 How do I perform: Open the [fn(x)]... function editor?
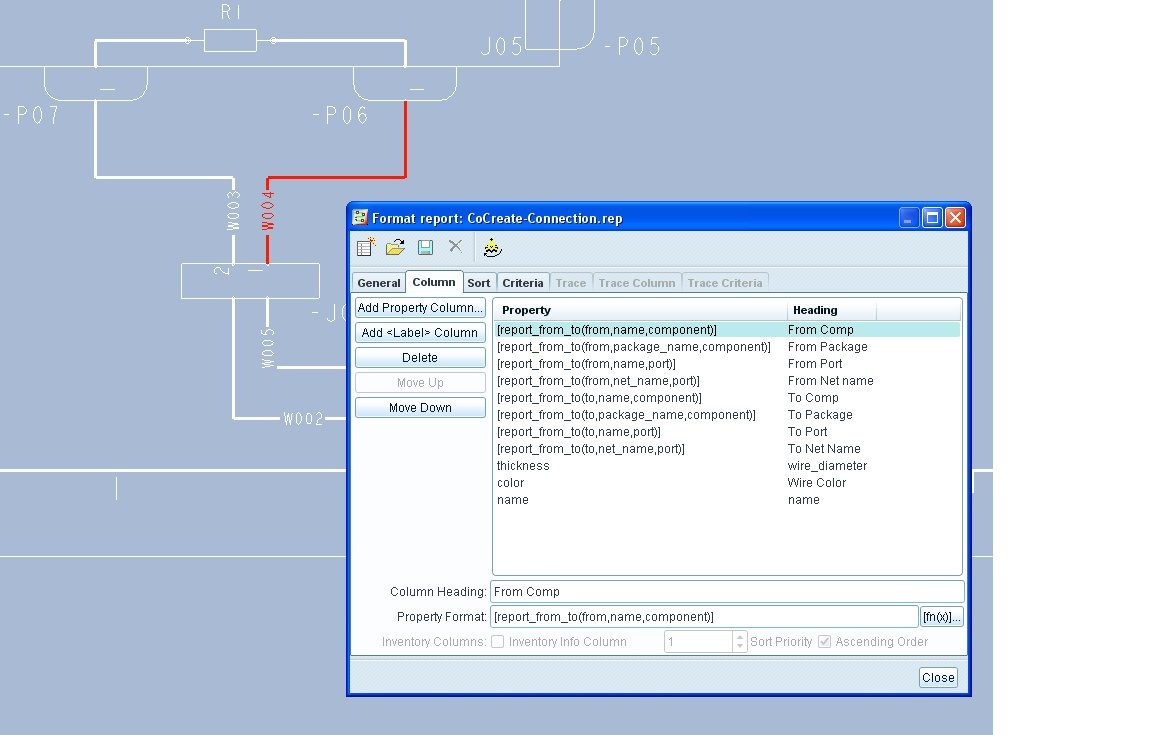point(941,617)
